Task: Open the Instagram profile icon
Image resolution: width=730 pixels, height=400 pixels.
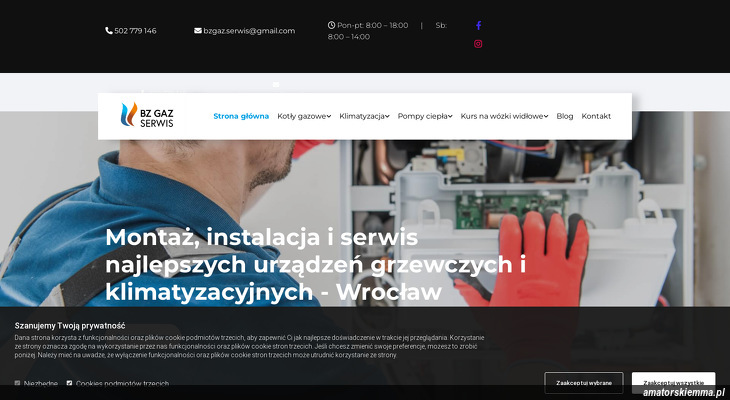Action: (x=478, y=44)
